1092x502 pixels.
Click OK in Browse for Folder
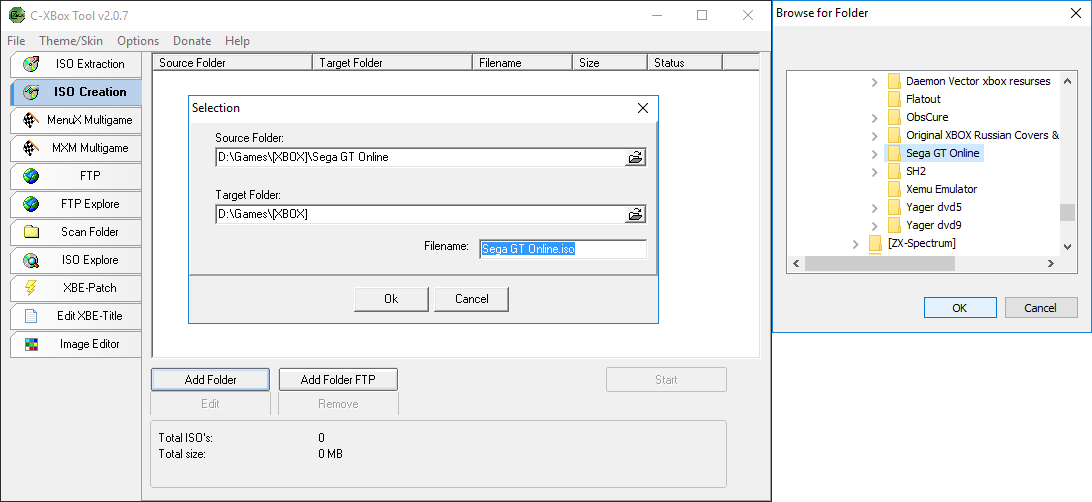click(x=960, y=308)
